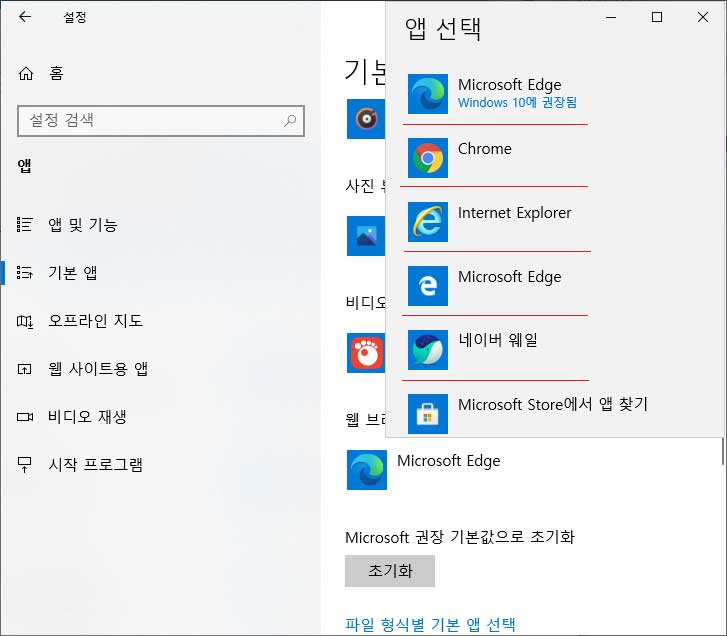Click the current web browser Microsoft Edge icon
This screenshot has width=727, height=636.
coord(367,470)
